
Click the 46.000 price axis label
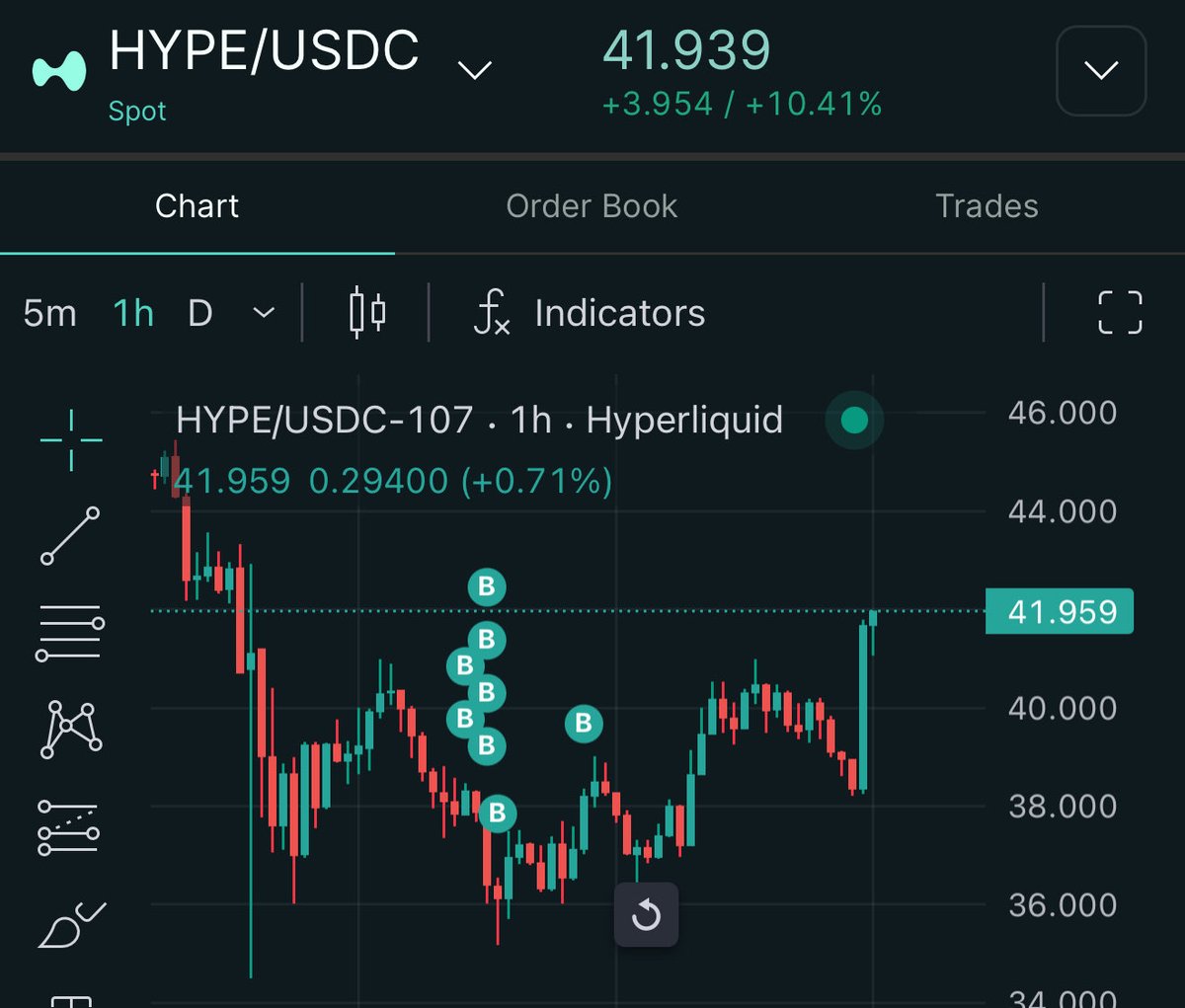point(1063,413)
